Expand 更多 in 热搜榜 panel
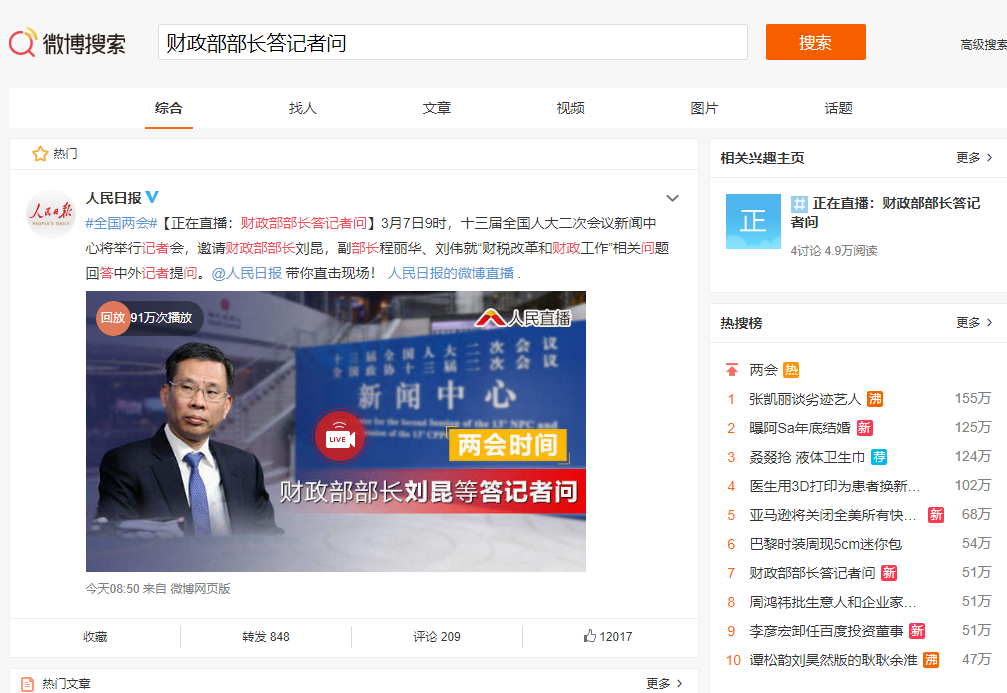Viewport: 1007px width, 693px height. (x=974, y=323)
